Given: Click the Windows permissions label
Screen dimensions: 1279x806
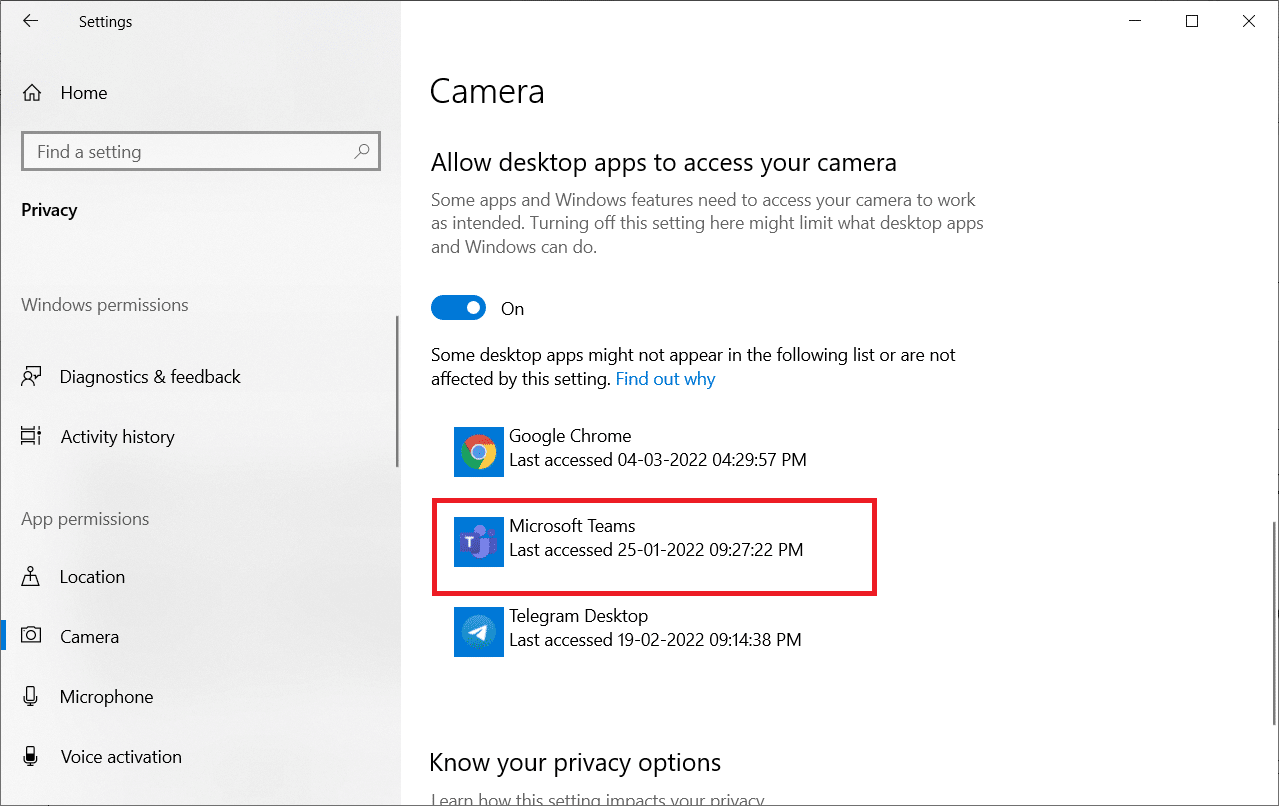Looking at the screenshot, I should click(x=104, y=305).
